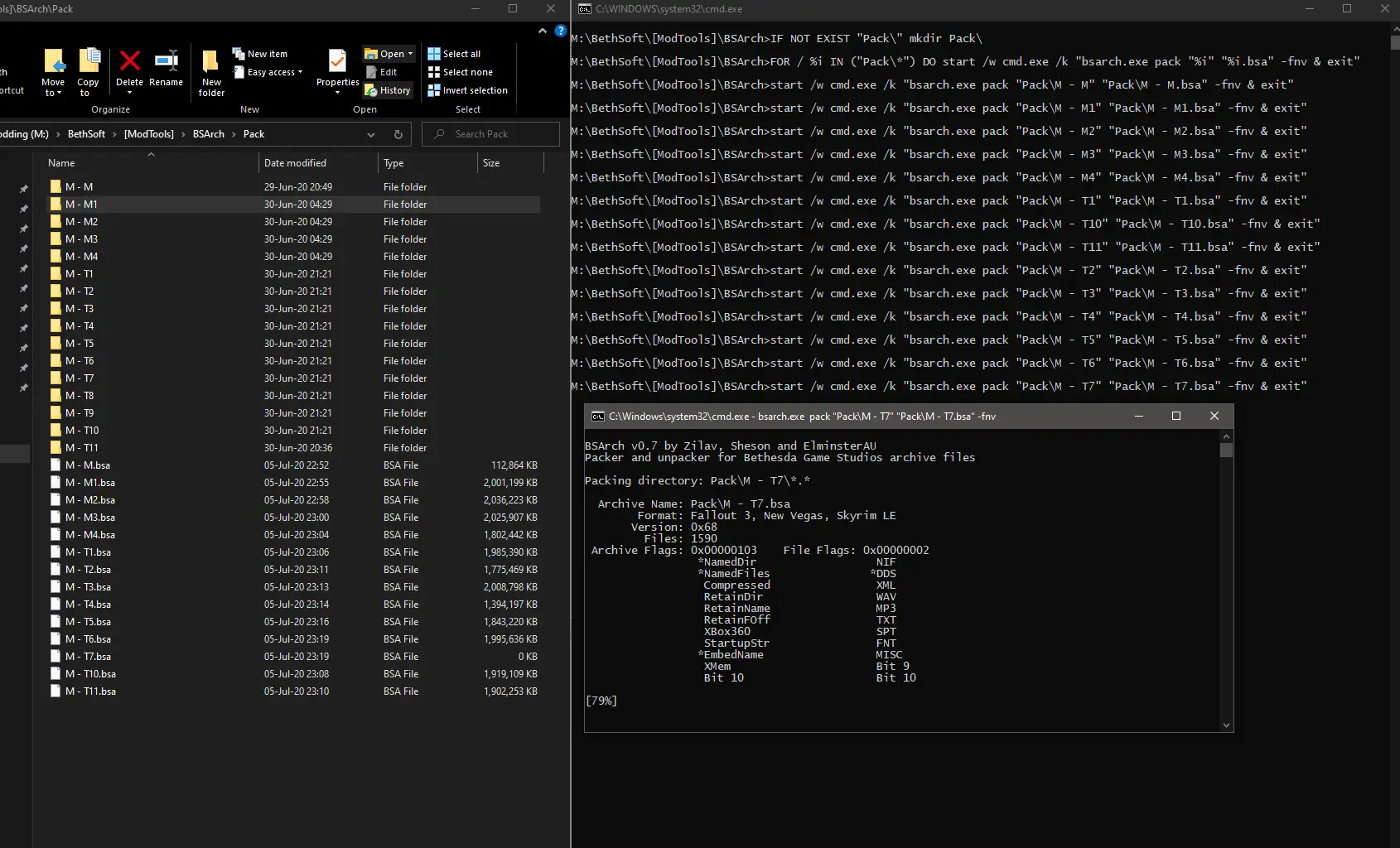Click the cmd icon in main console title
This screenshot has height=848, width=1400.
584,9
